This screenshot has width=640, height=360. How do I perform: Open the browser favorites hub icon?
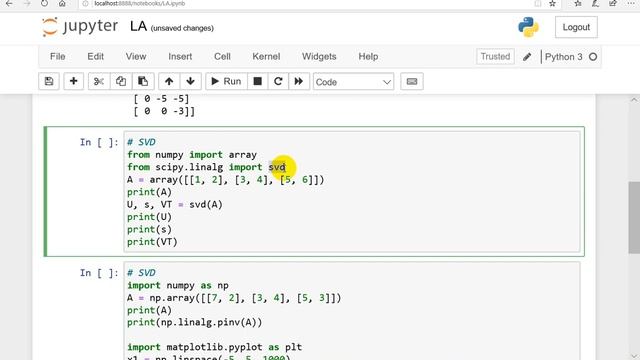pos(578,4)
